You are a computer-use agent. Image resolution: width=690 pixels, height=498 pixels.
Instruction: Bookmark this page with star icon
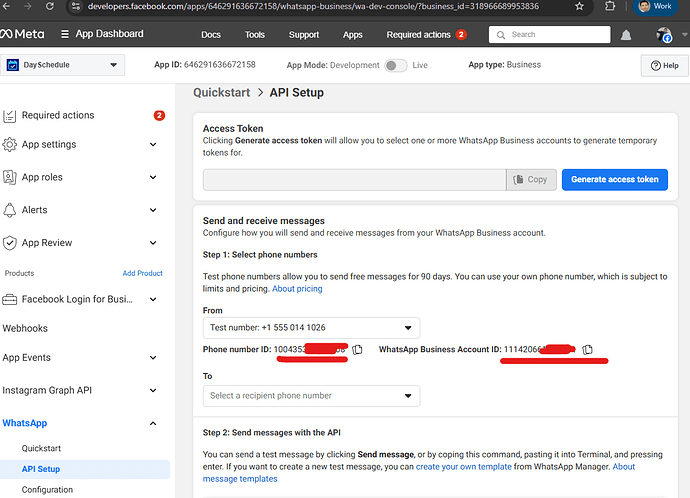pos(580,6)
